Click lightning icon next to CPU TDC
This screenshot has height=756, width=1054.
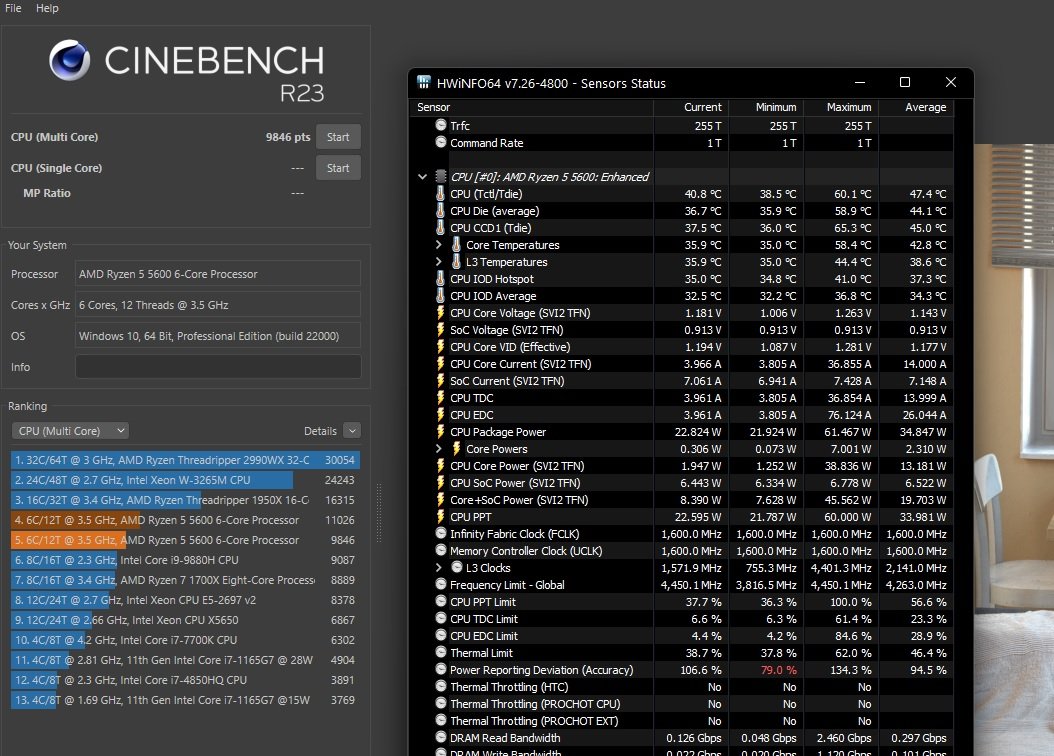[x=440, y=397]
